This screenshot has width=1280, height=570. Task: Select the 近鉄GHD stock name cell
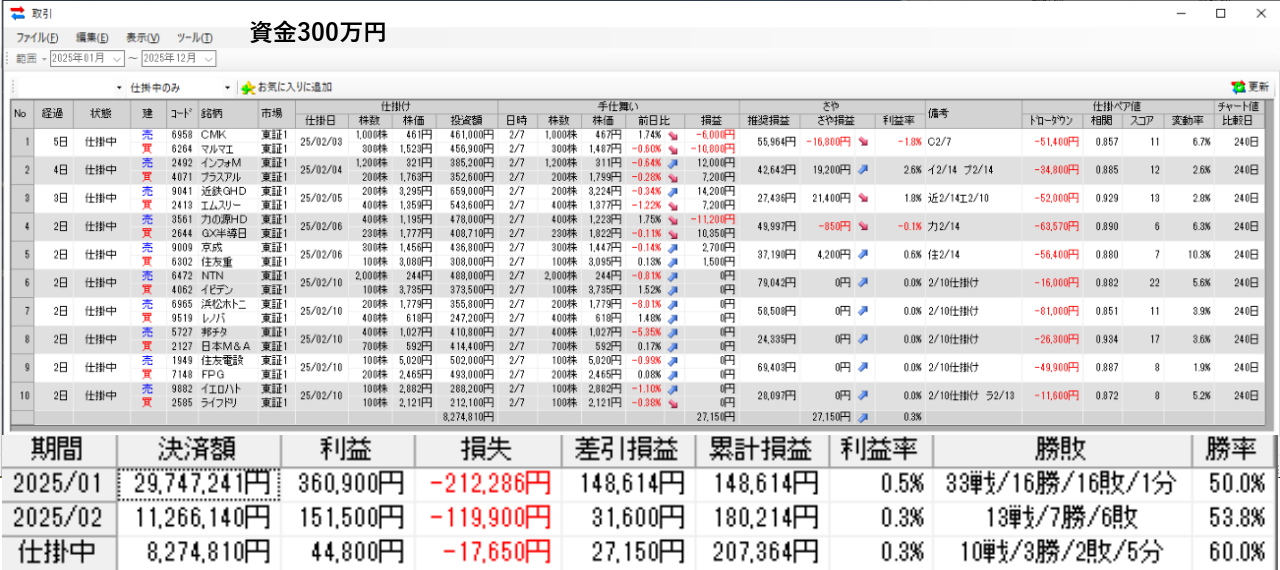[x=225, y=190]
